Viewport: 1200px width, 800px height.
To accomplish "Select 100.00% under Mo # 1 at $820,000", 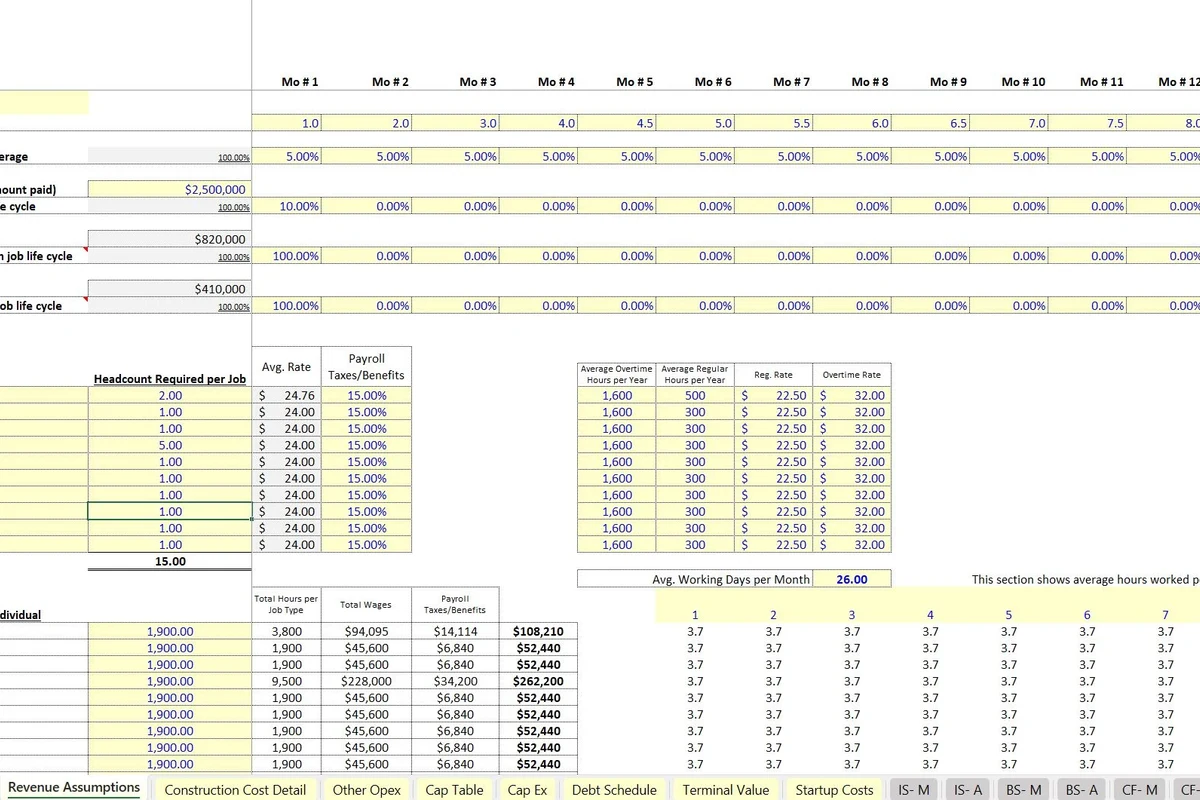I will (x=287, y=256).
